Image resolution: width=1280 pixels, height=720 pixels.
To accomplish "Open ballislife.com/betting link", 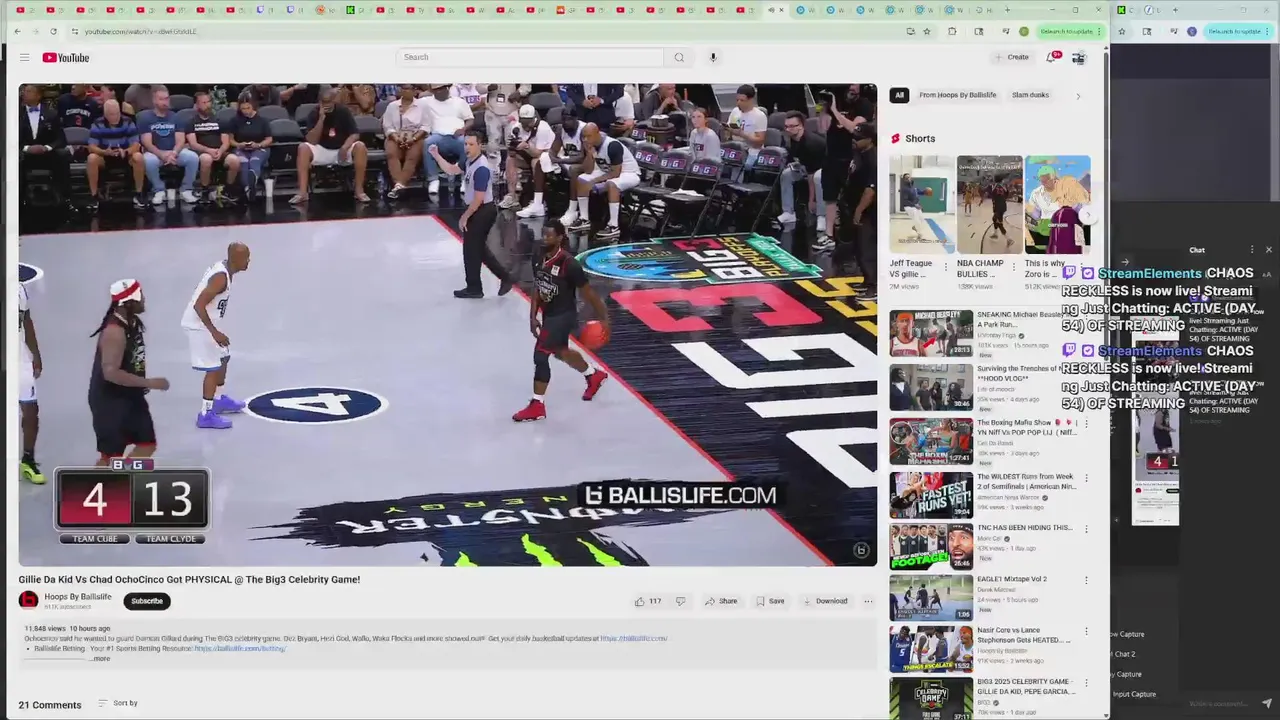I will (240, 648).
